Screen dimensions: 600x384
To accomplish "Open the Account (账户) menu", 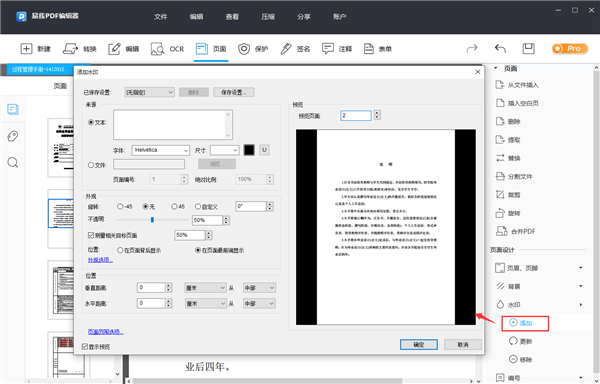I will tap(339, 16).
